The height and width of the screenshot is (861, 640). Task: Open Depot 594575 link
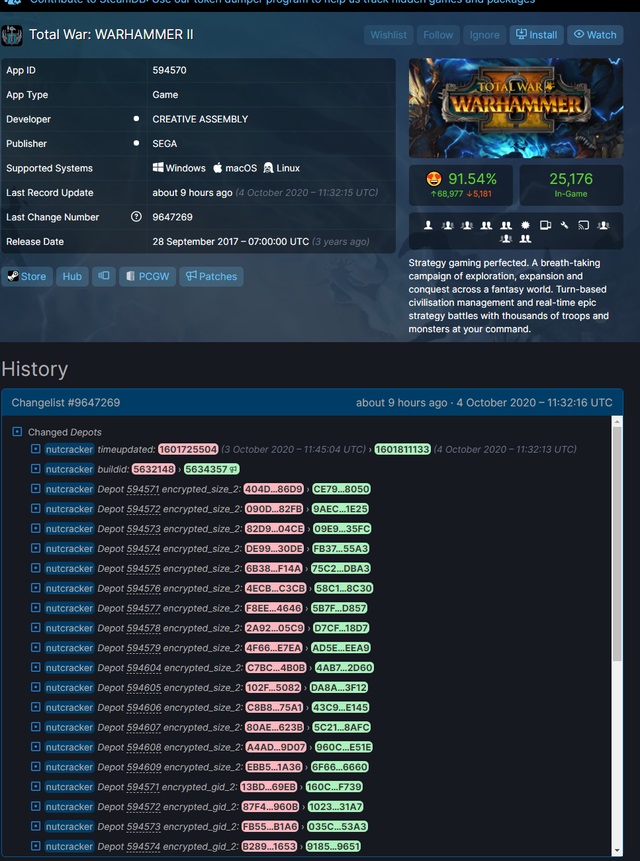pyautogui.click(x=143, y=568)
